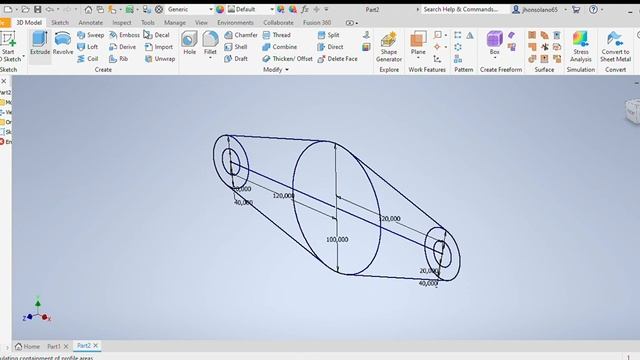The image size is (640, 360).
Task: Choose the Sweep feature
Action: 91,35
